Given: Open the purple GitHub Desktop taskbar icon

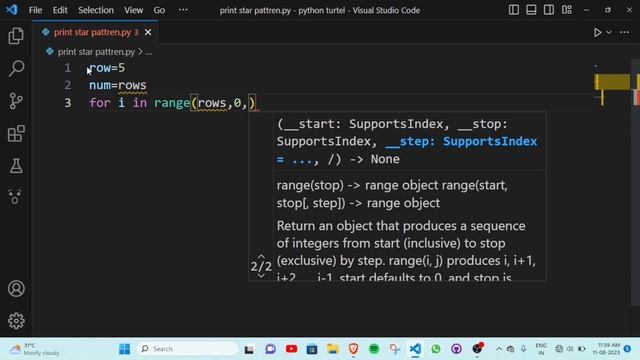Looking at the screenshot, I should point(456,349).
